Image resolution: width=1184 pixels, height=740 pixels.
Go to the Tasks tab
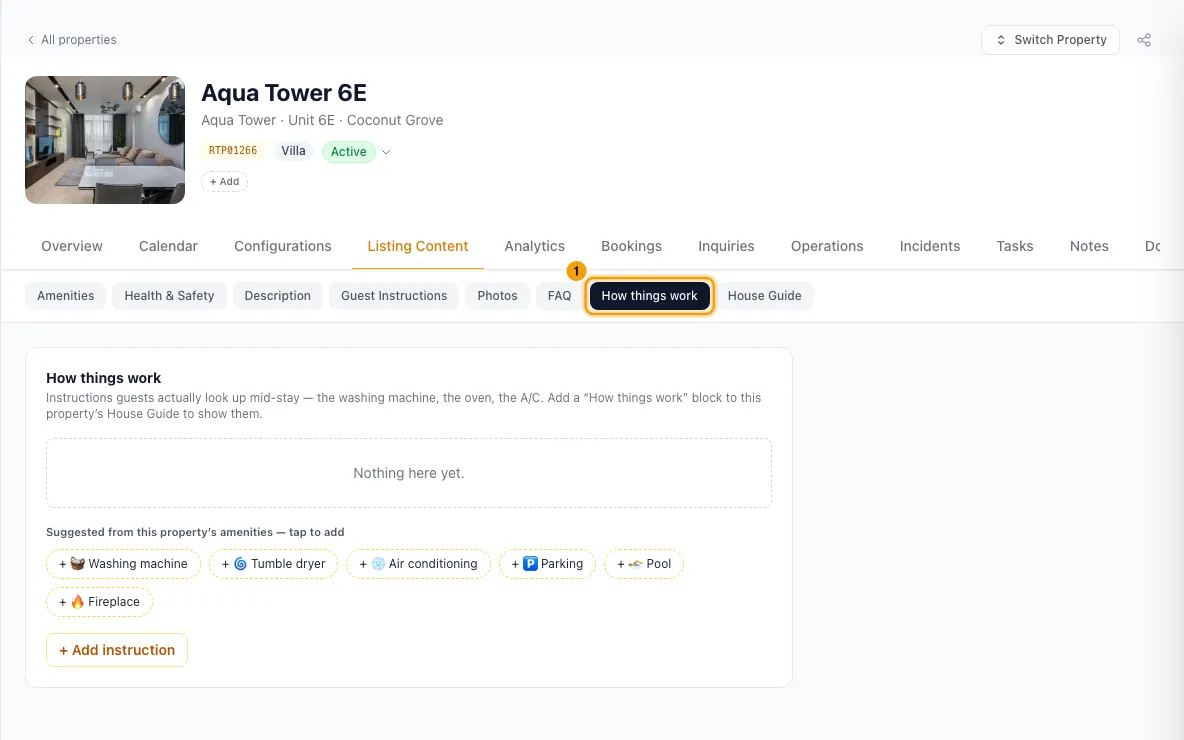click(1015, 246)
